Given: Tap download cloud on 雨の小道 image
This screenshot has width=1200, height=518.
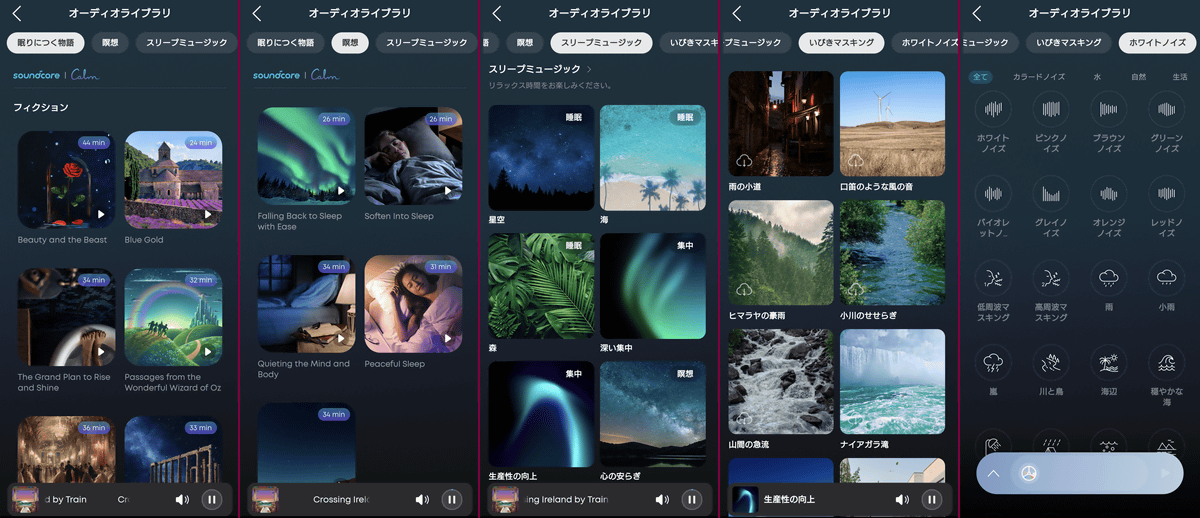Looking at the screenshot, I should coord(743,161).
